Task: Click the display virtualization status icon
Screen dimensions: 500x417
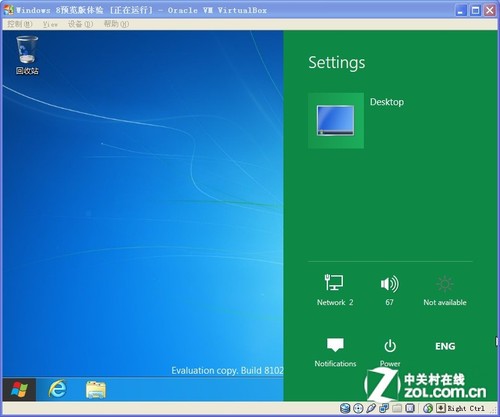Action: tap(410, 408)
